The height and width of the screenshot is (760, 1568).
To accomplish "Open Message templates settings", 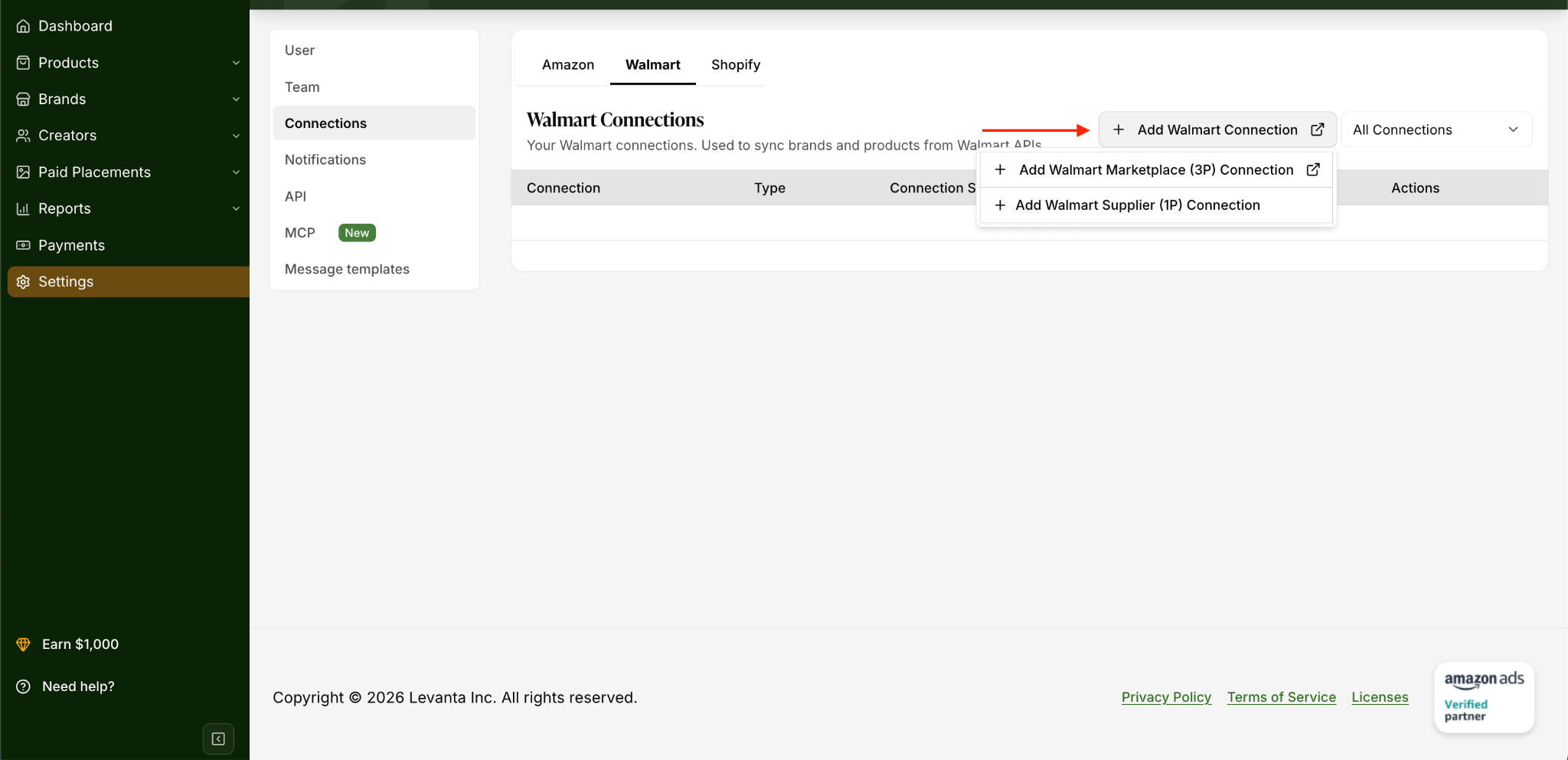I will pos(374,269).
